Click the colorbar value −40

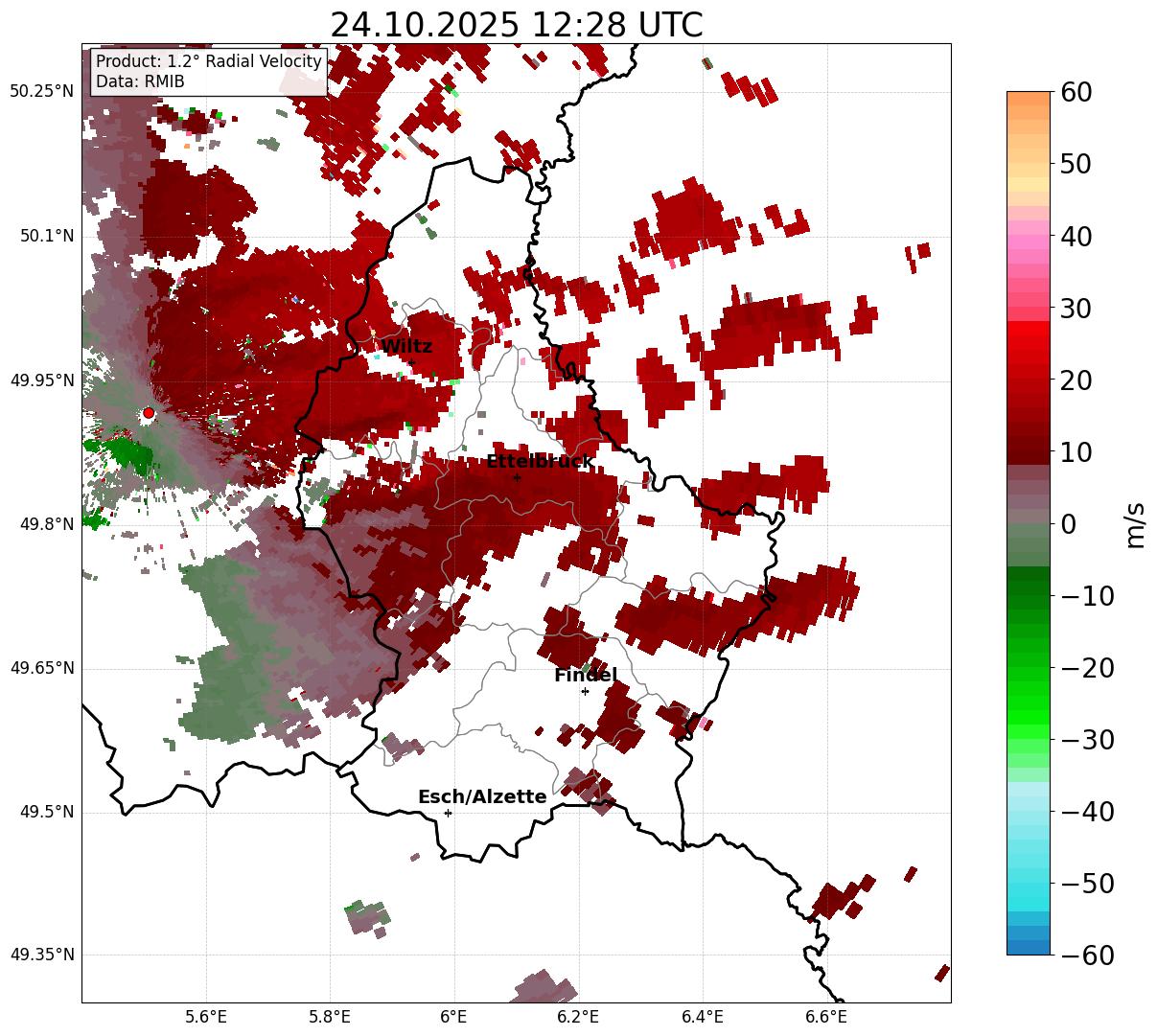pyautogui.click(x=1087, y=811)
